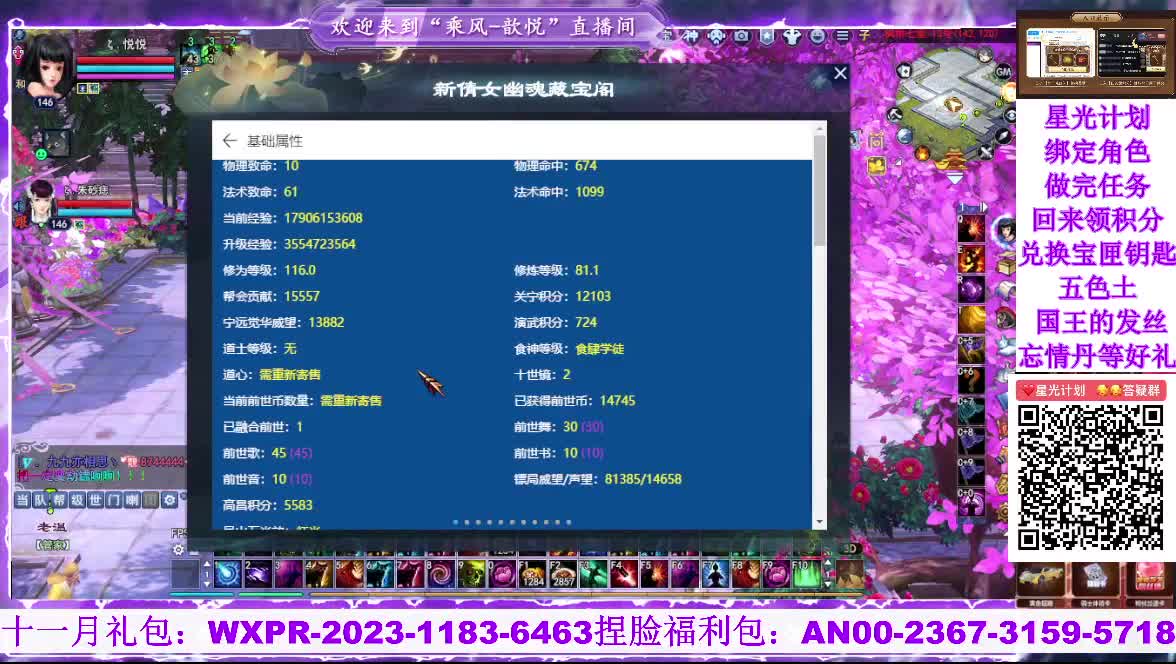
Task: Use the F2 item with count 2857
Action: (562, 574)
